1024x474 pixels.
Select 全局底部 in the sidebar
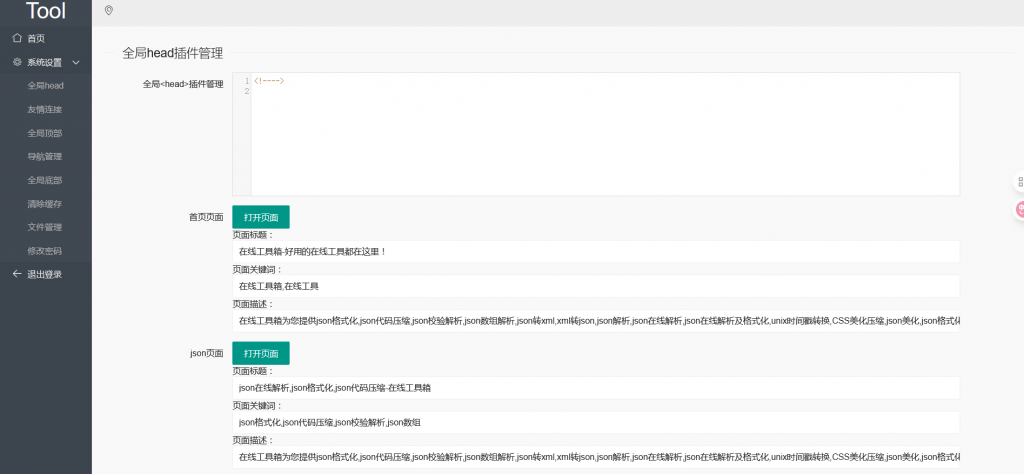coord(45,180)
